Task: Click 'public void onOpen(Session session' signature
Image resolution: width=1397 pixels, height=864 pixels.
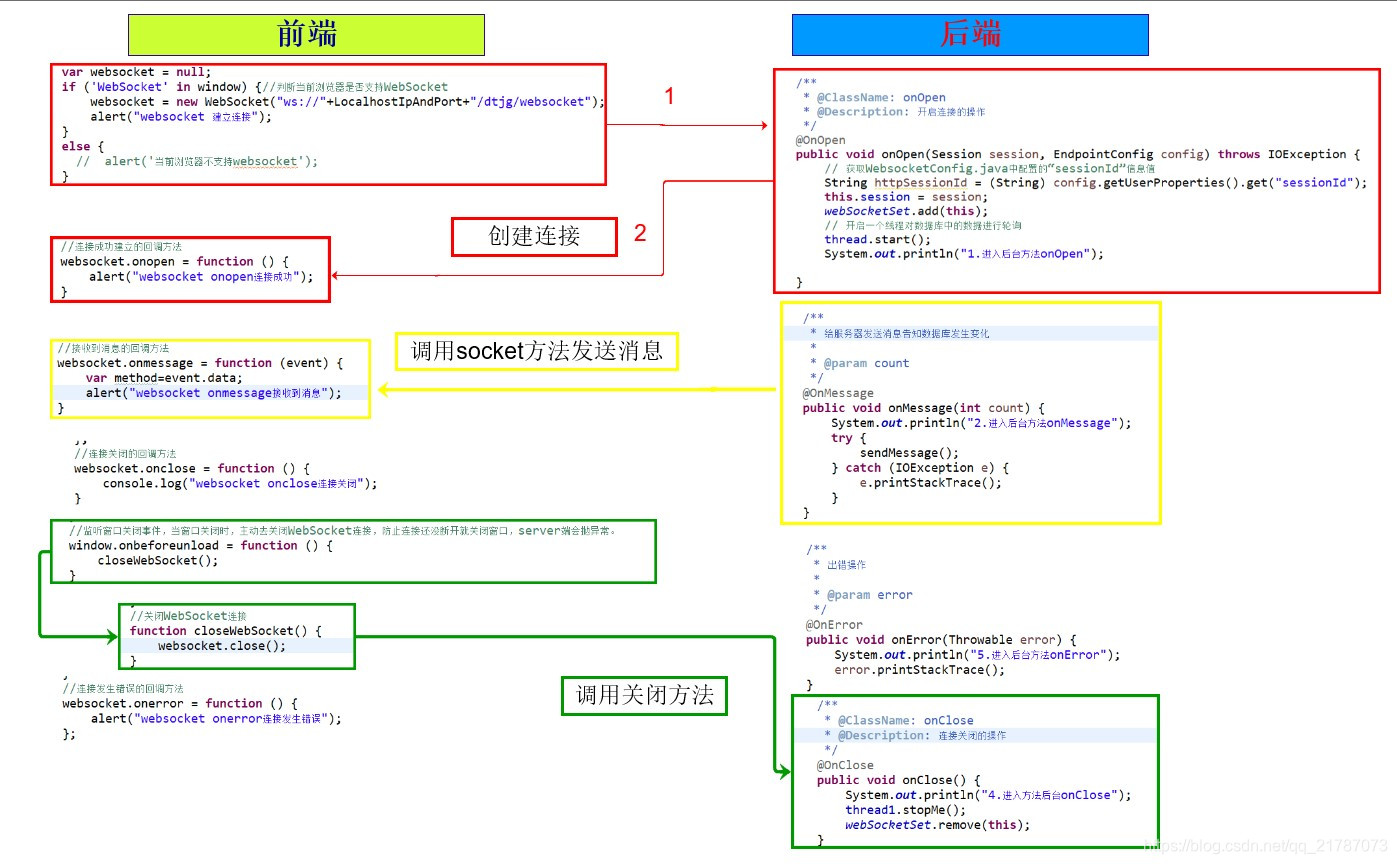Action: click(x=1078, y=154)
